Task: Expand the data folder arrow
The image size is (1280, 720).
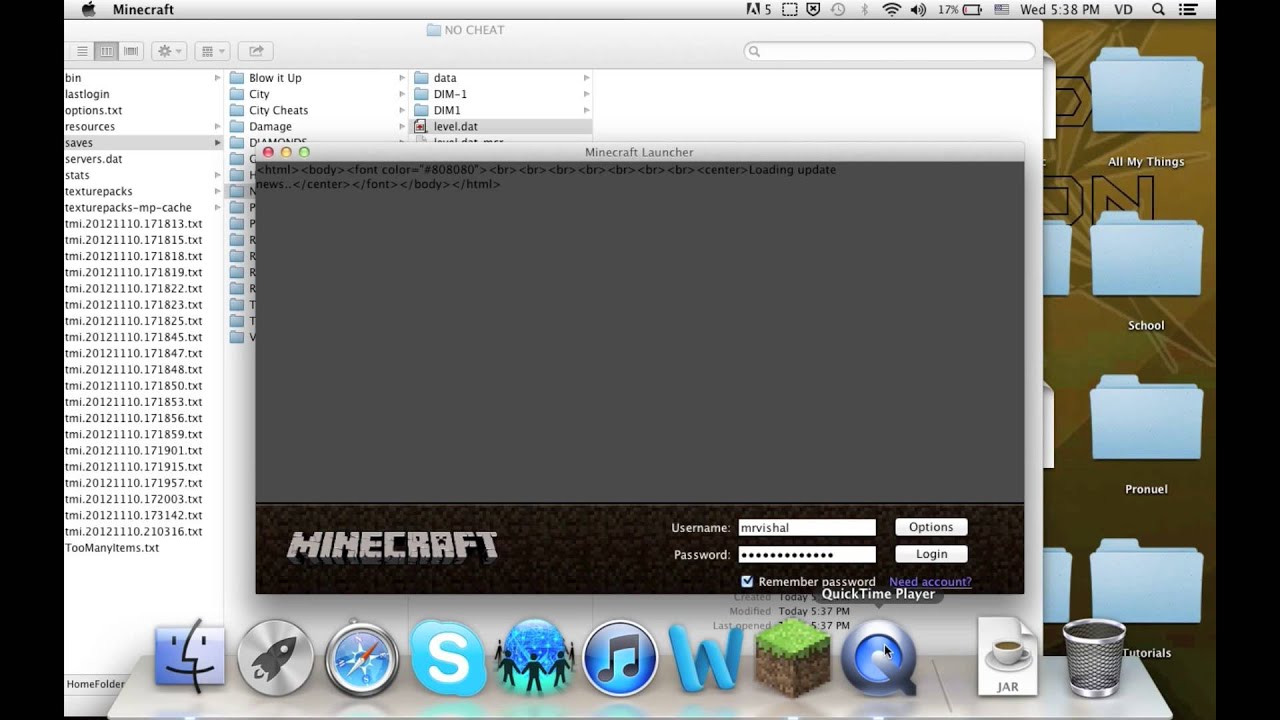Action: pos(586,78)
